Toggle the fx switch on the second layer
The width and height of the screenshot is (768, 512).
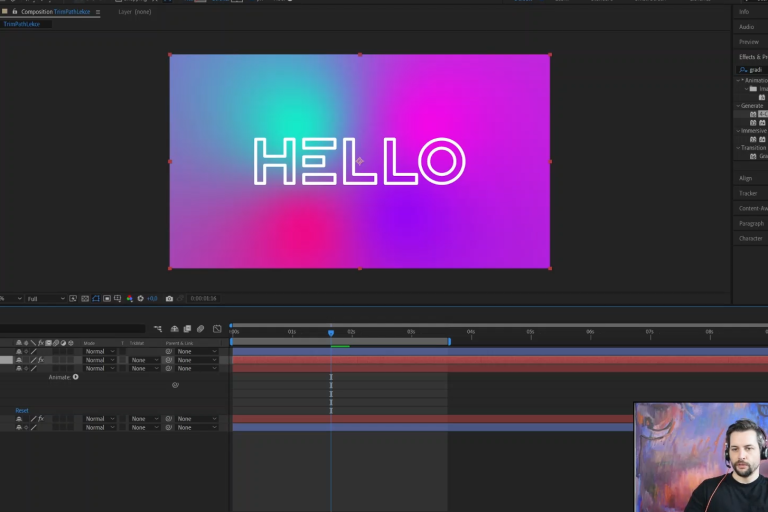[41, 360]
